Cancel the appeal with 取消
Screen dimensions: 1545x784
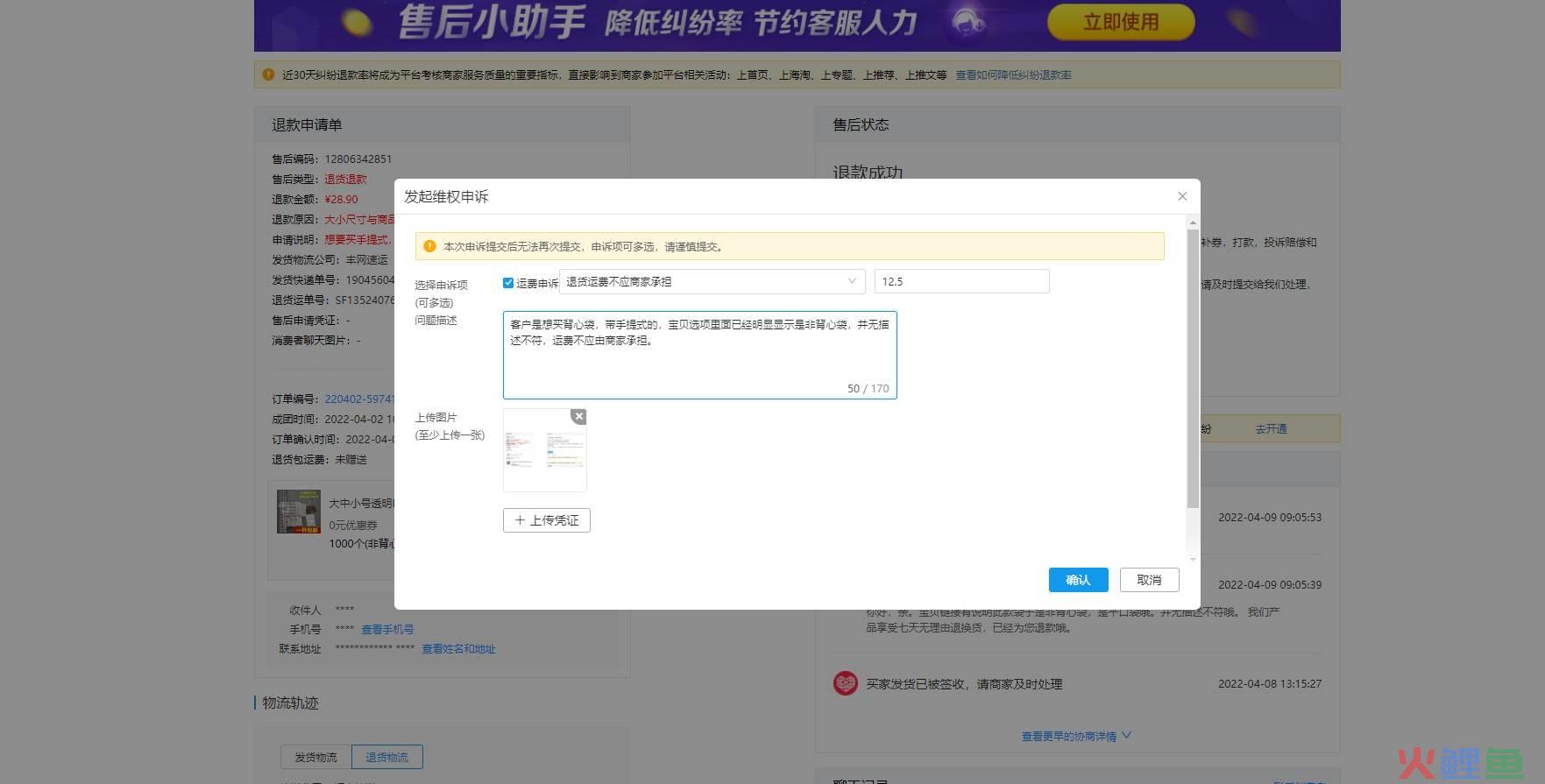click(1149, 580)
